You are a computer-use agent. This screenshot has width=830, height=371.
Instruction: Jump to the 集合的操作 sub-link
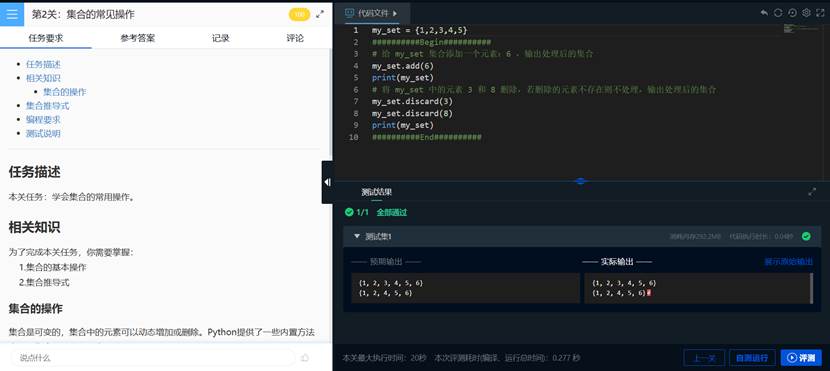click(65, 92)
